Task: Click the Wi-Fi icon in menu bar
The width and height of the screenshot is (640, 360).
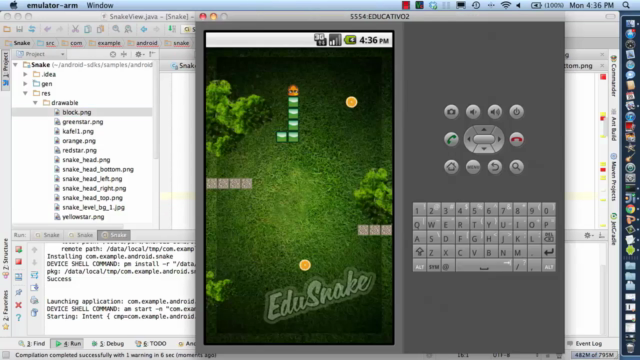Action: click(x=505, y=5)
